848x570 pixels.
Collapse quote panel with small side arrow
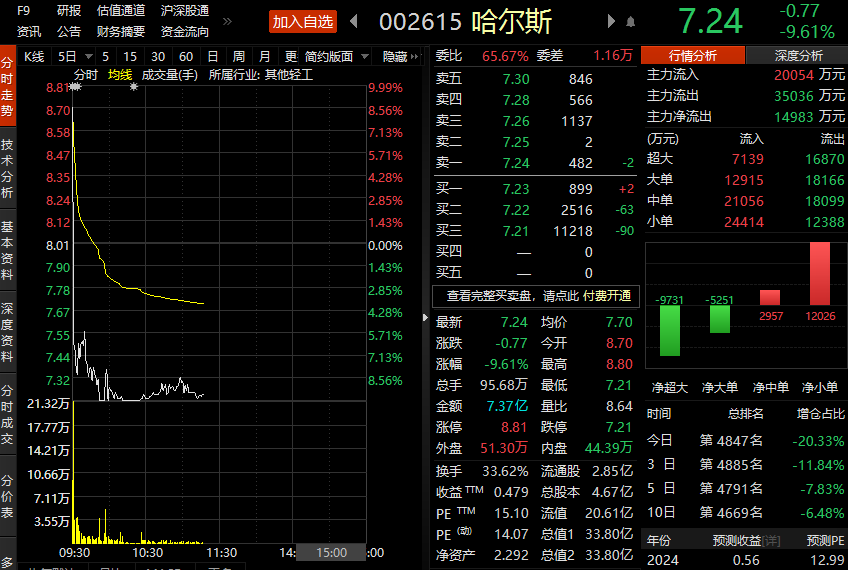(x=425, y=318)
